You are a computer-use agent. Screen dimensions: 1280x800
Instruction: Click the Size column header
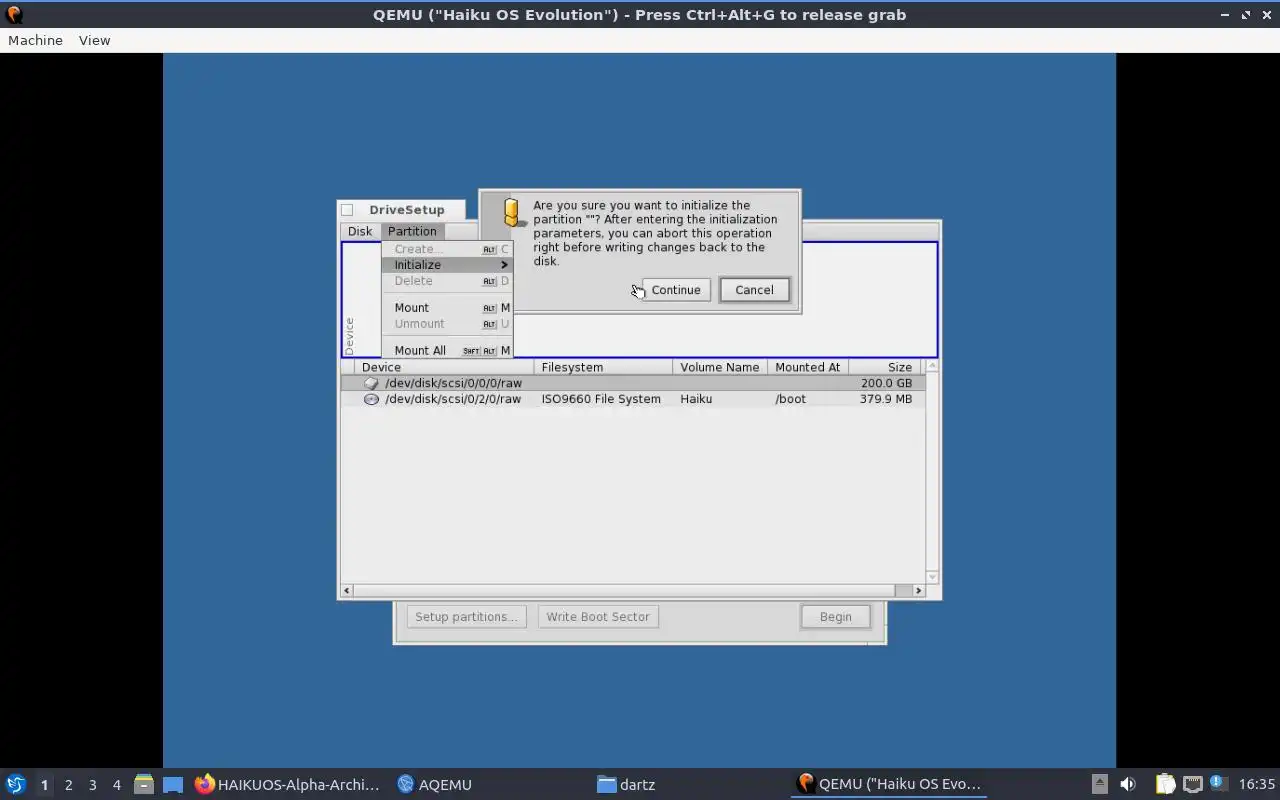[x=887, y=367]
